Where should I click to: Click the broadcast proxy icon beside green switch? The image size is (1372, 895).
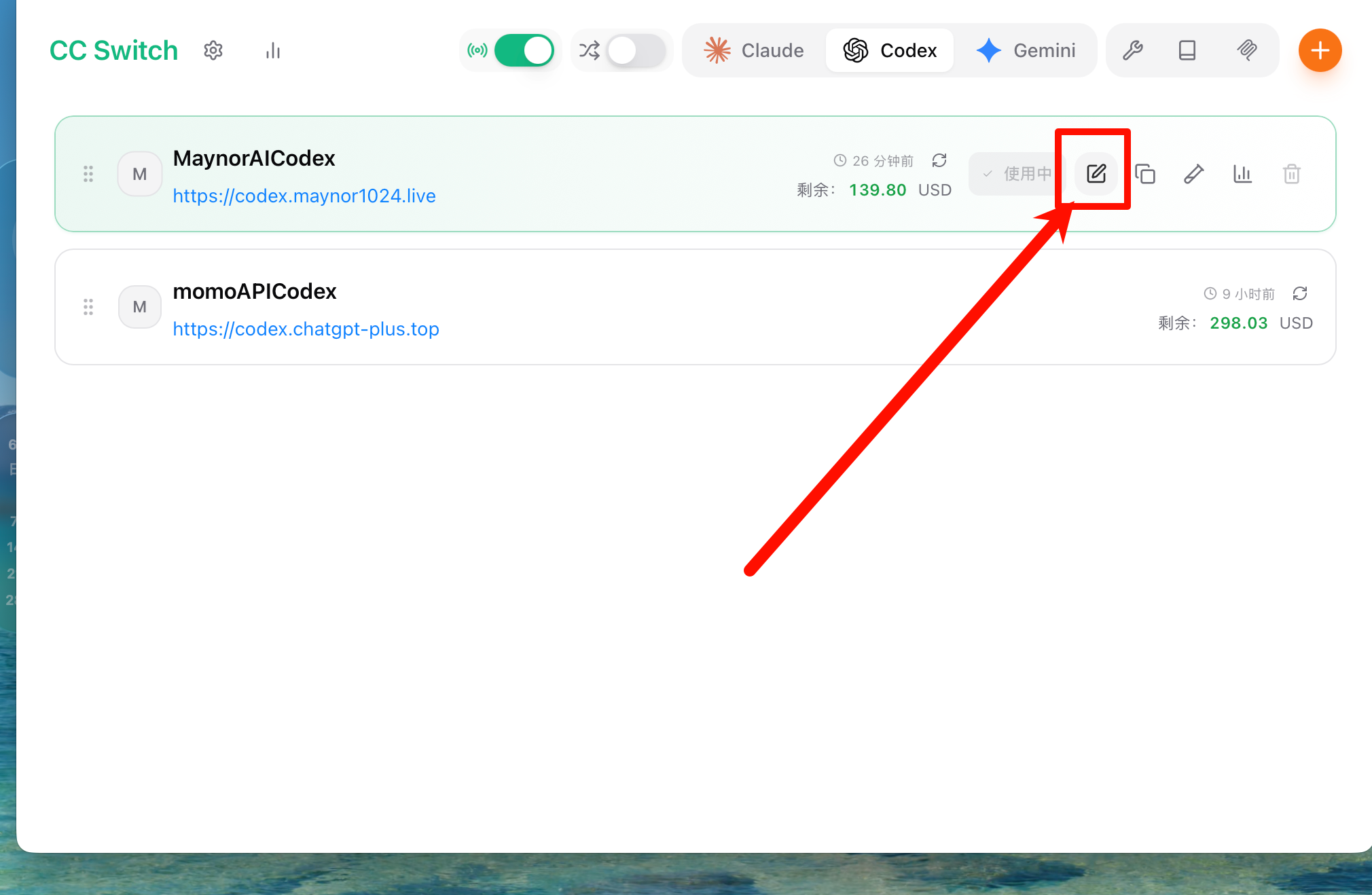click(x=477, y=50)
